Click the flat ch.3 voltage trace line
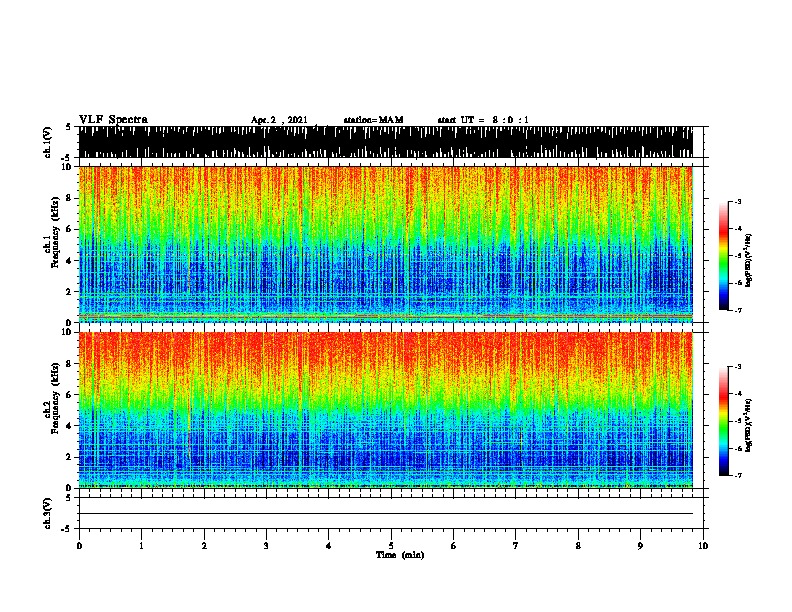This screenshot has width=792, height=612. [386, 514]
